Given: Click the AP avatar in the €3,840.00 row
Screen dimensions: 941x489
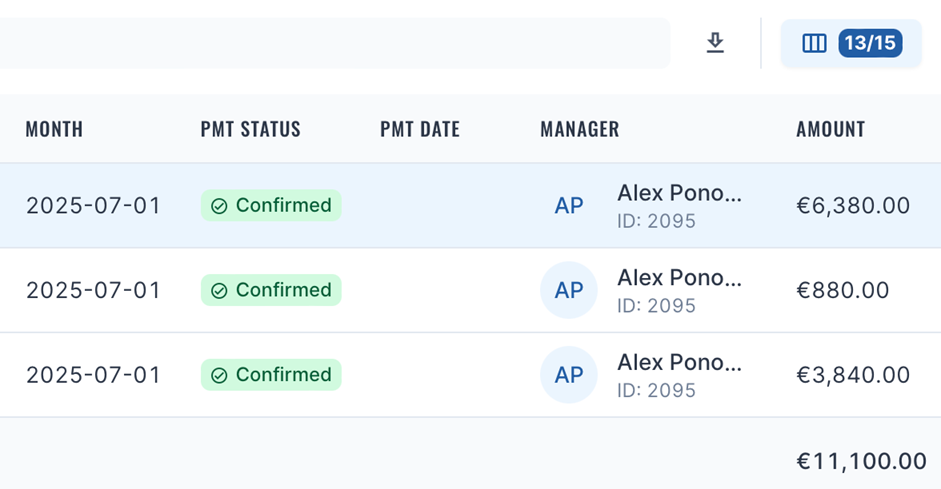Looking at the screenshot, I should click(569, 375).
